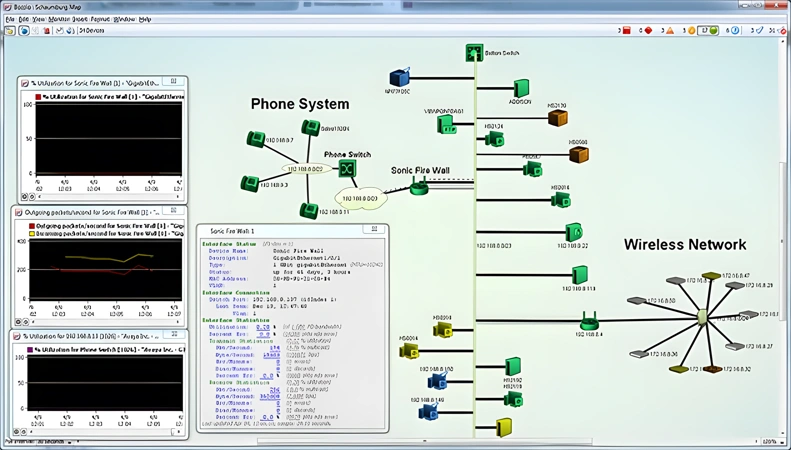Toggle the red square status filter
Viewport: 791px width, 450px height.
pyautogui.click(x=627, y=31)
